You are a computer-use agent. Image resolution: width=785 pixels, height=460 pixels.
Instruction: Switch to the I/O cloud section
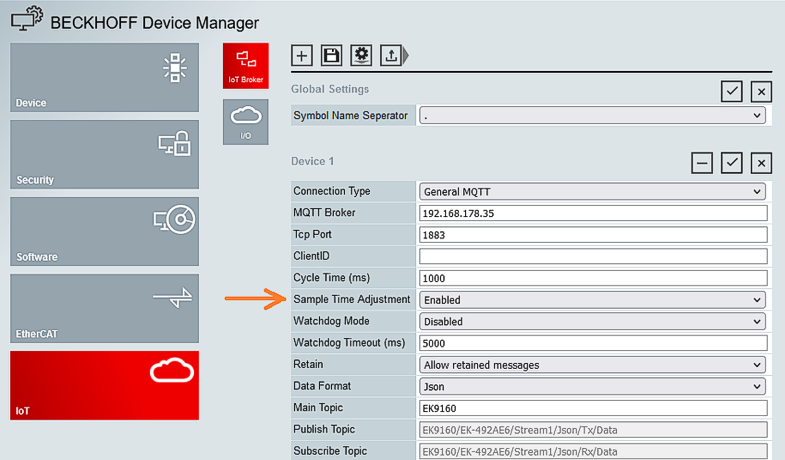pyautogui.click(x=246, y=122)
